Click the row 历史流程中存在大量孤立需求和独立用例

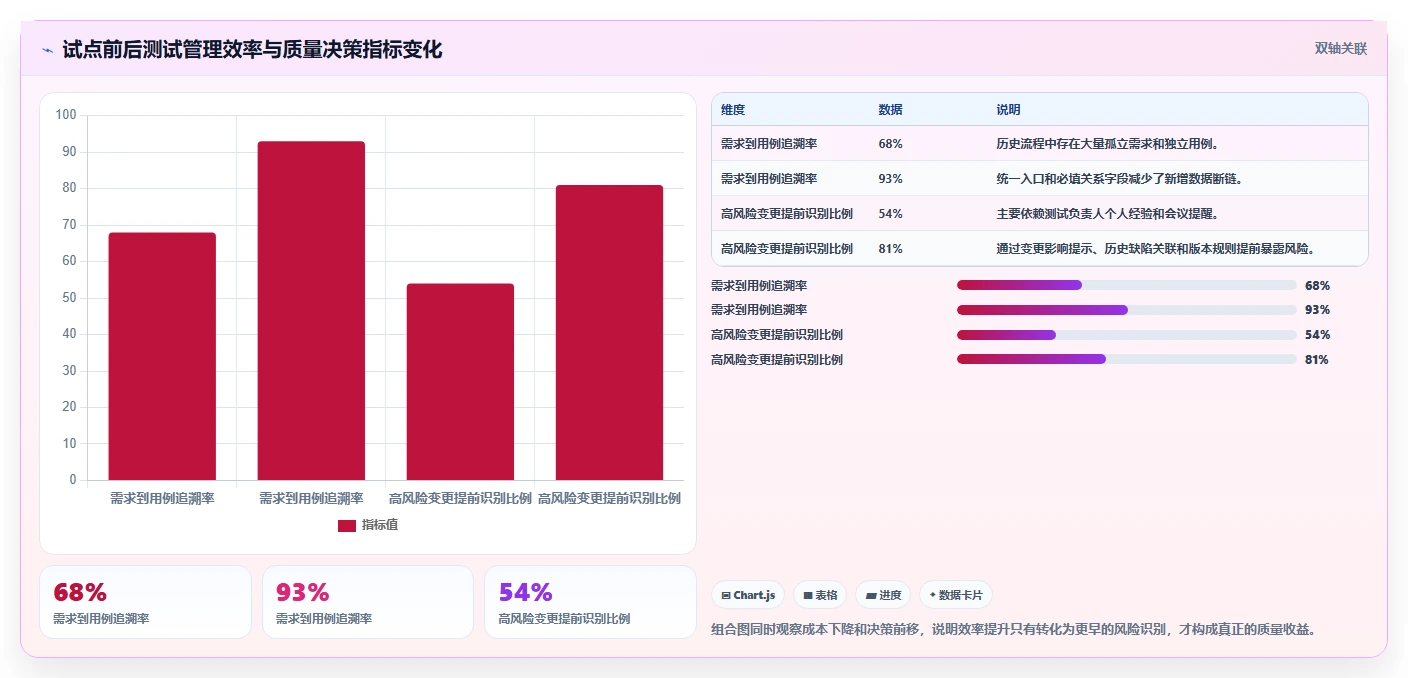click(1039, 144)
